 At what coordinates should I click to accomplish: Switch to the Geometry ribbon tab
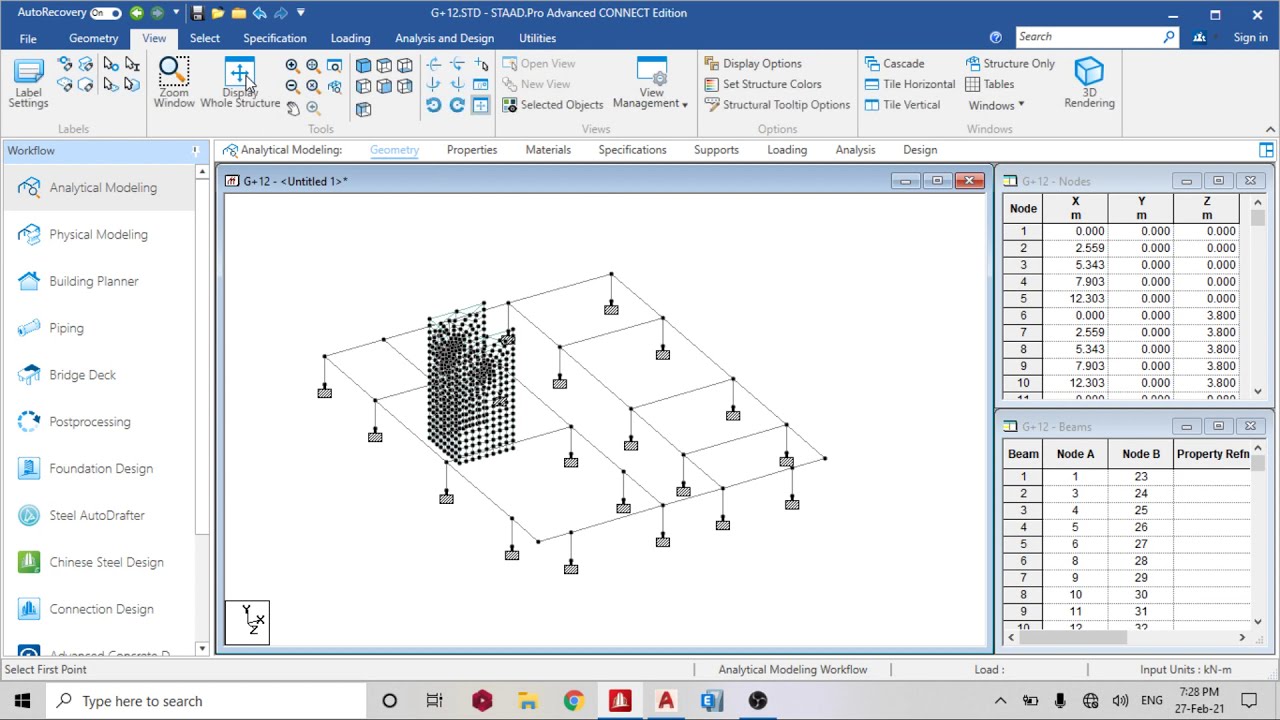[x=93, y=38]
